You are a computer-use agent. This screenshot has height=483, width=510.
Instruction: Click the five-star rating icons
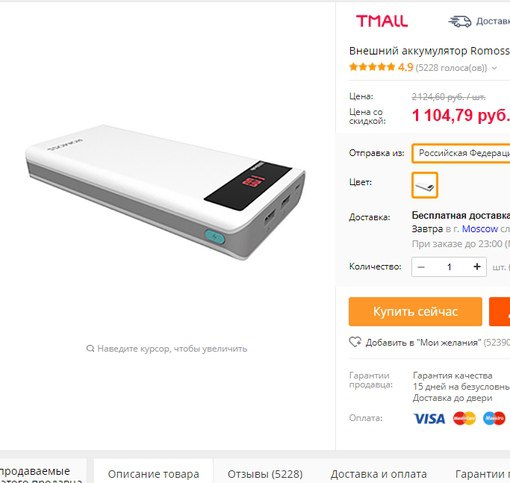[372, 67]
